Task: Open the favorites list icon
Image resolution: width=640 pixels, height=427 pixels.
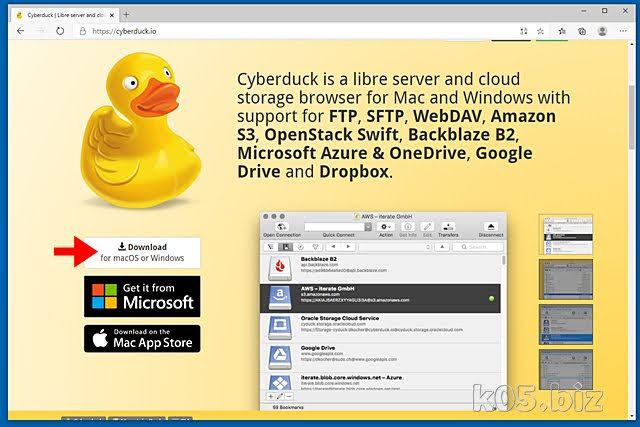Action: (x=562, y=31)
